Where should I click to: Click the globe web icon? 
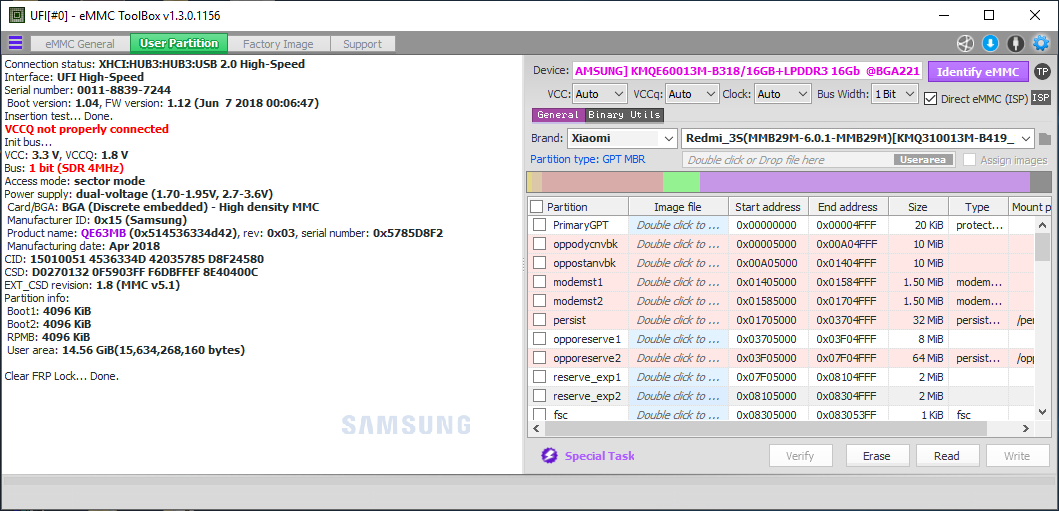point(965,44)
